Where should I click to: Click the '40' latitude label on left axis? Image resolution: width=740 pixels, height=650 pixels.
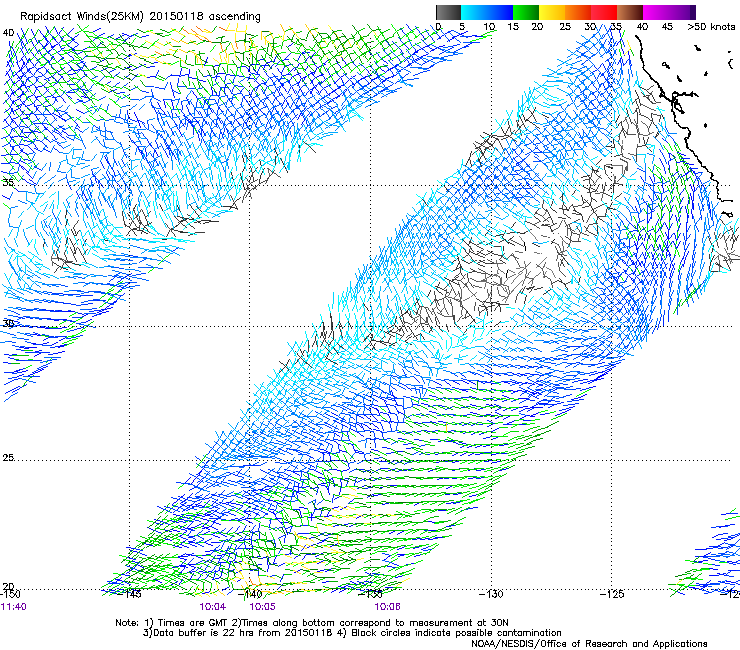[x=8, y=33]
